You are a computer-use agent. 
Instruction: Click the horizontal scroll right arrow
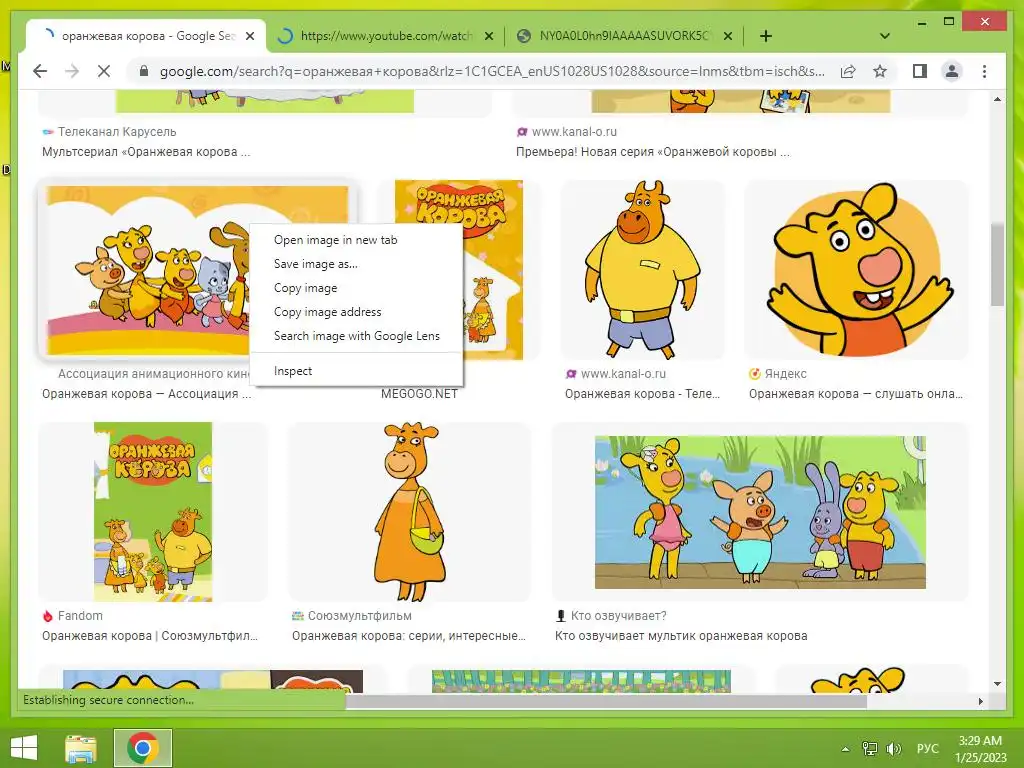pyautogui.click(x=980, y=701)
